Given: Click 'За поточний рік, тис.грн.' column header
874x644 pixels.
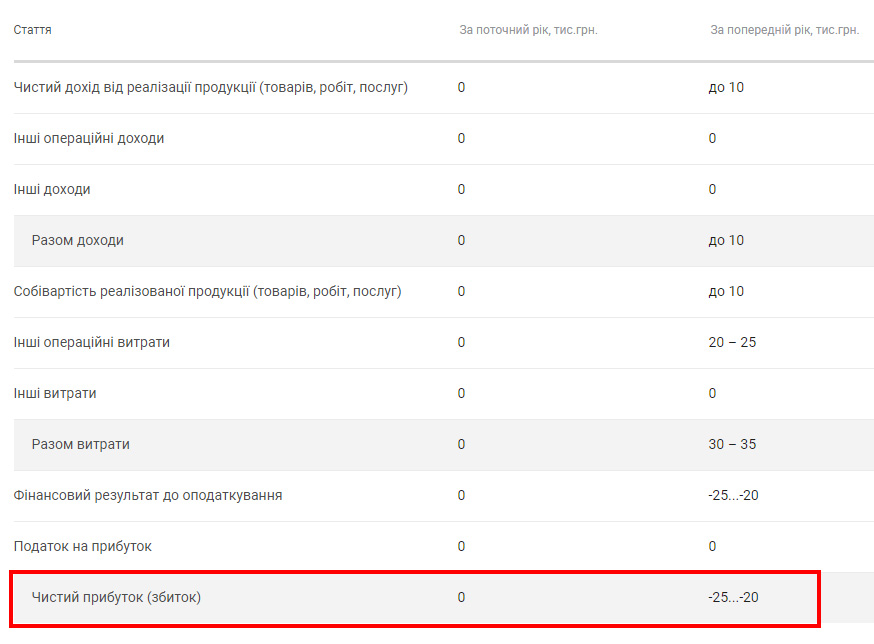Looking at the screenshot, I should (528, 30).
